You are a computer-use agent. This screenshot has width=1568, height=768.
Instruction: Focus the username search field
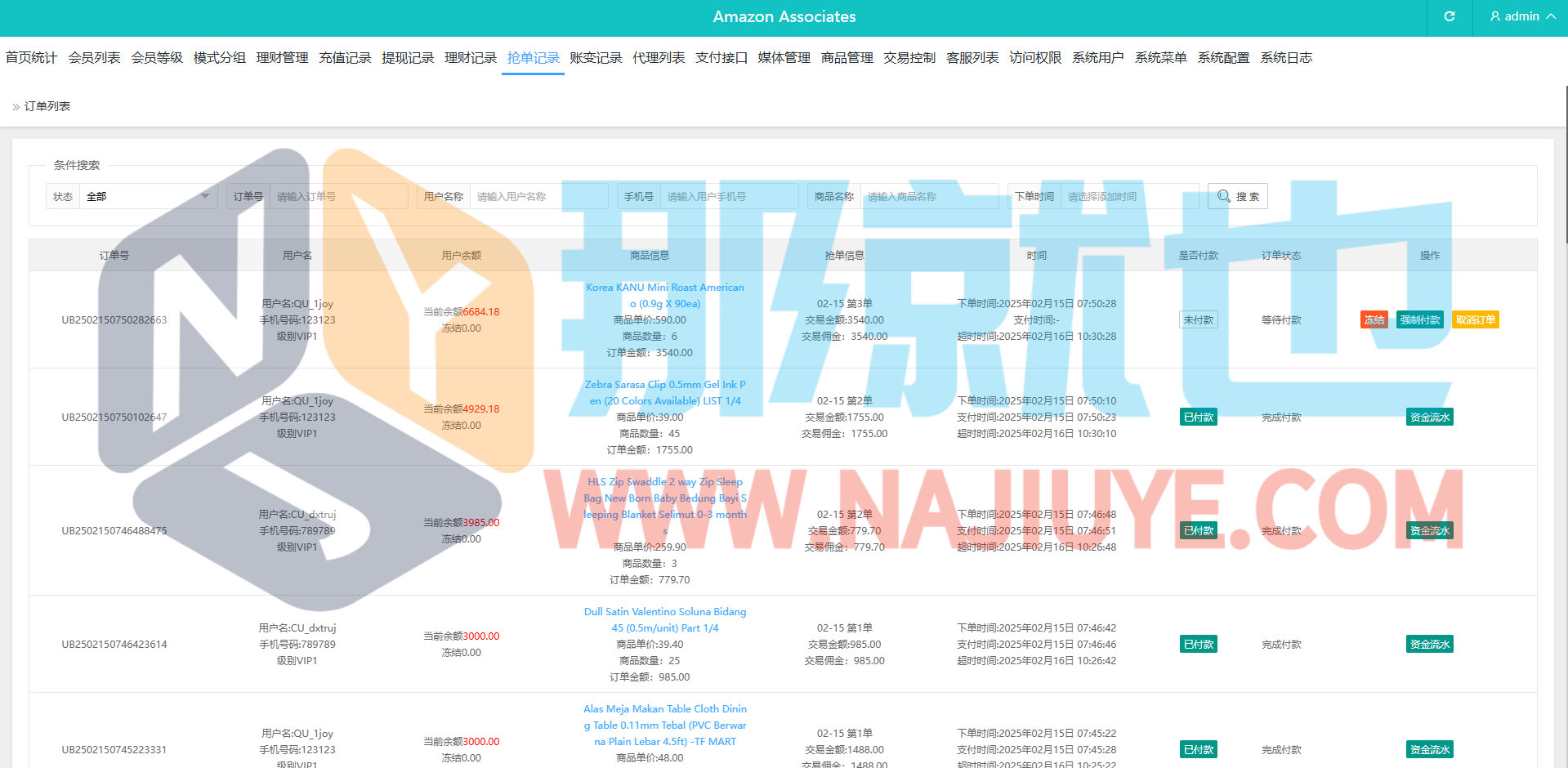click(x=538, y=196)
